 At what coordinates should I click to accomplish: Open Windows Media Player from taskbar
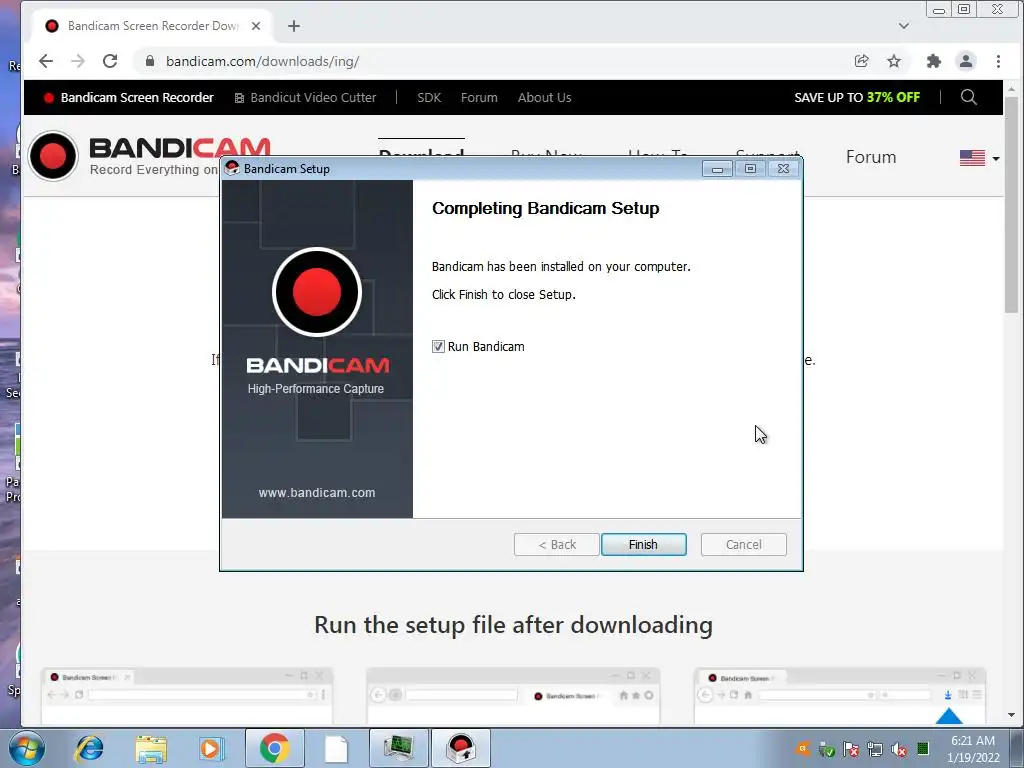click(210, 748)
